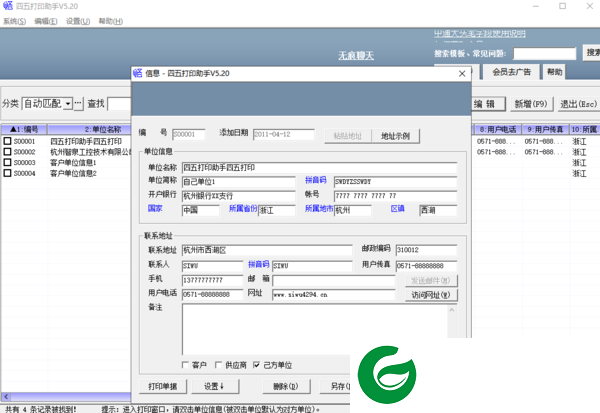Click the search box beside 搜索模板、常见问题
The image size is (600, 413).
(x=544, y=54)
